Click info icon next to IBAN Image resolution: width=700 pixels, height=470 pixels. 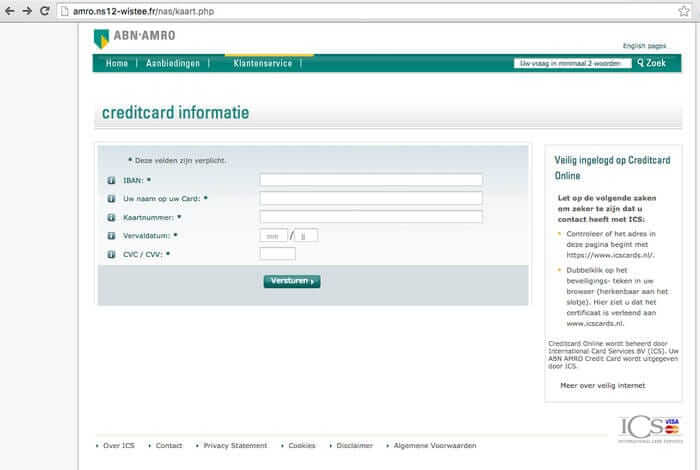point(111,180)
